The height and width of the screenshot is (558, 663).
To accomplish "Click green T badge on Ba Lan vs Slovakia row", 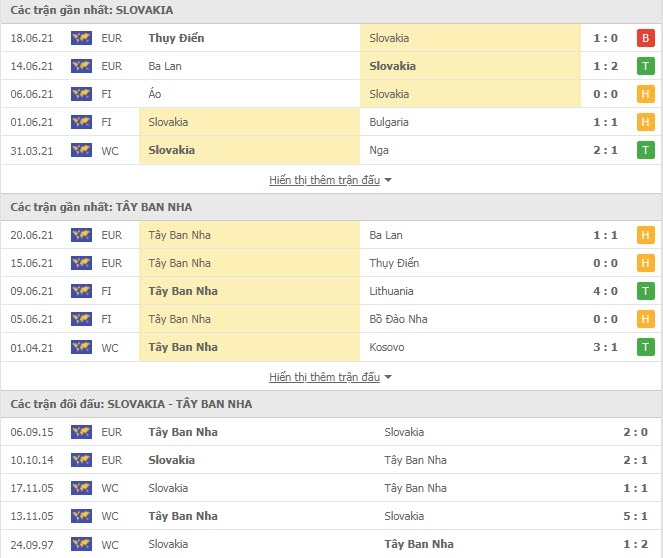I will pyautogui.click(x=645, y=66).
